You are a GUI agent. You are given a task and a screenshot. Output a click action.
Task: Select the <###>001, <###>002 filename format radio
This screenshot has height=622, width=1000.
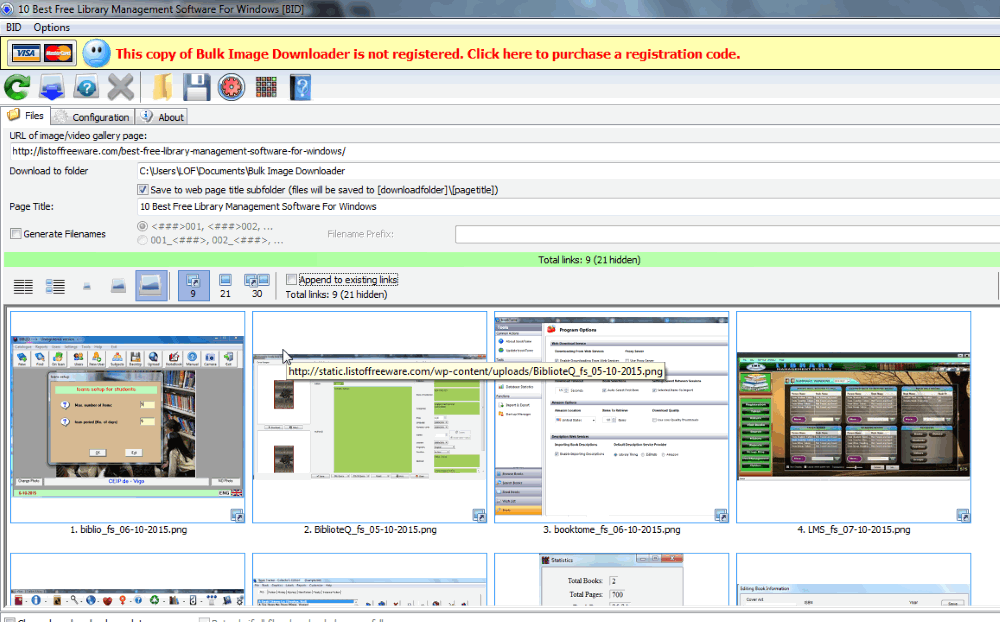142,226
